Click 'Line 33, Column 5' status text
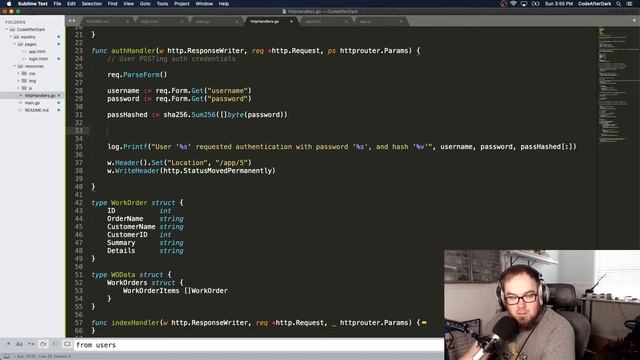 56,356
